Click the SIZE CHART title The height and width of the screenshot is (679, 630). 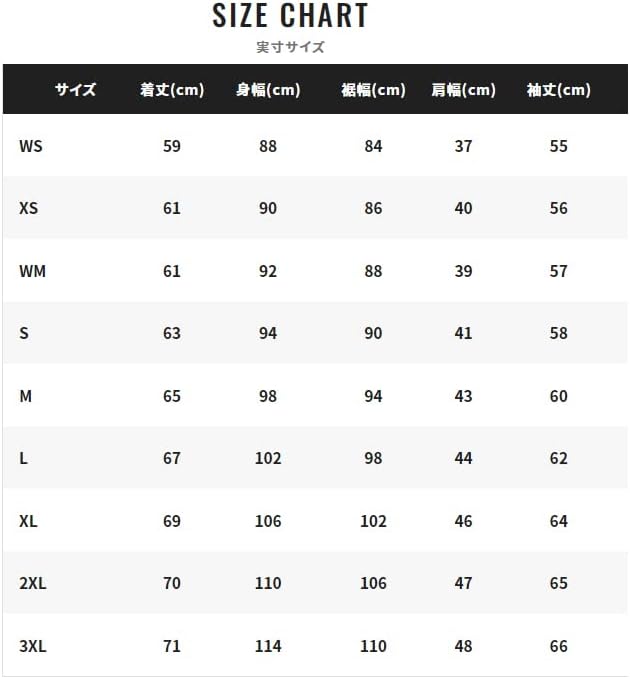click(x=290, y=16)
